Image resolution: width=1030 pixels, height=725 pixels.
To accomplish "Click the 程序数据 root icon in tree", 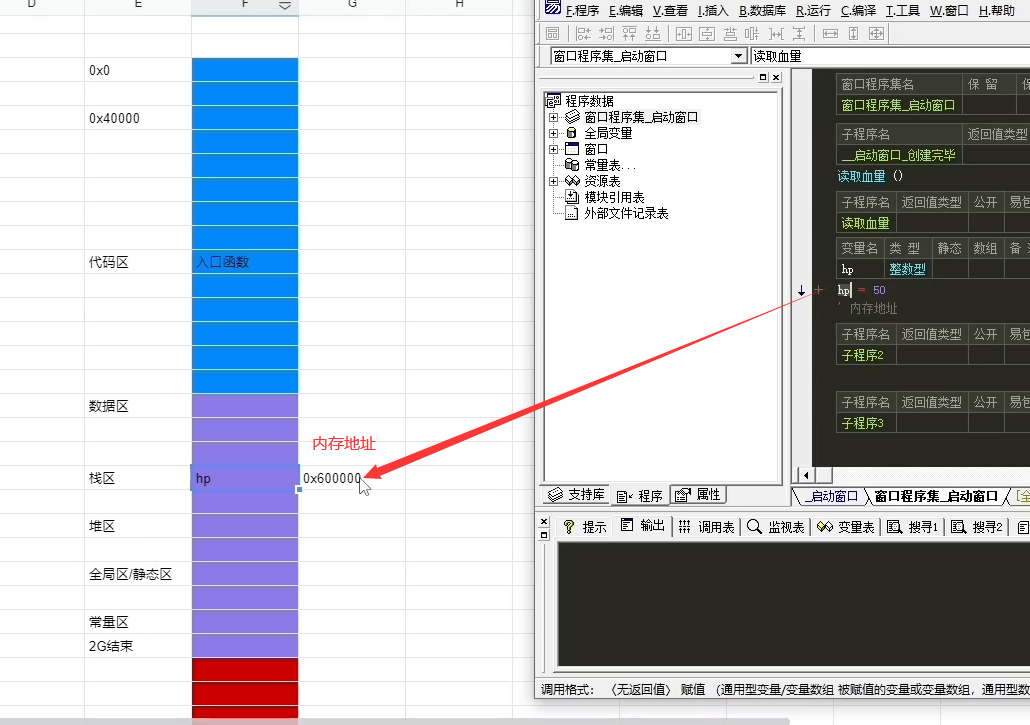I will tap(553, 101).
